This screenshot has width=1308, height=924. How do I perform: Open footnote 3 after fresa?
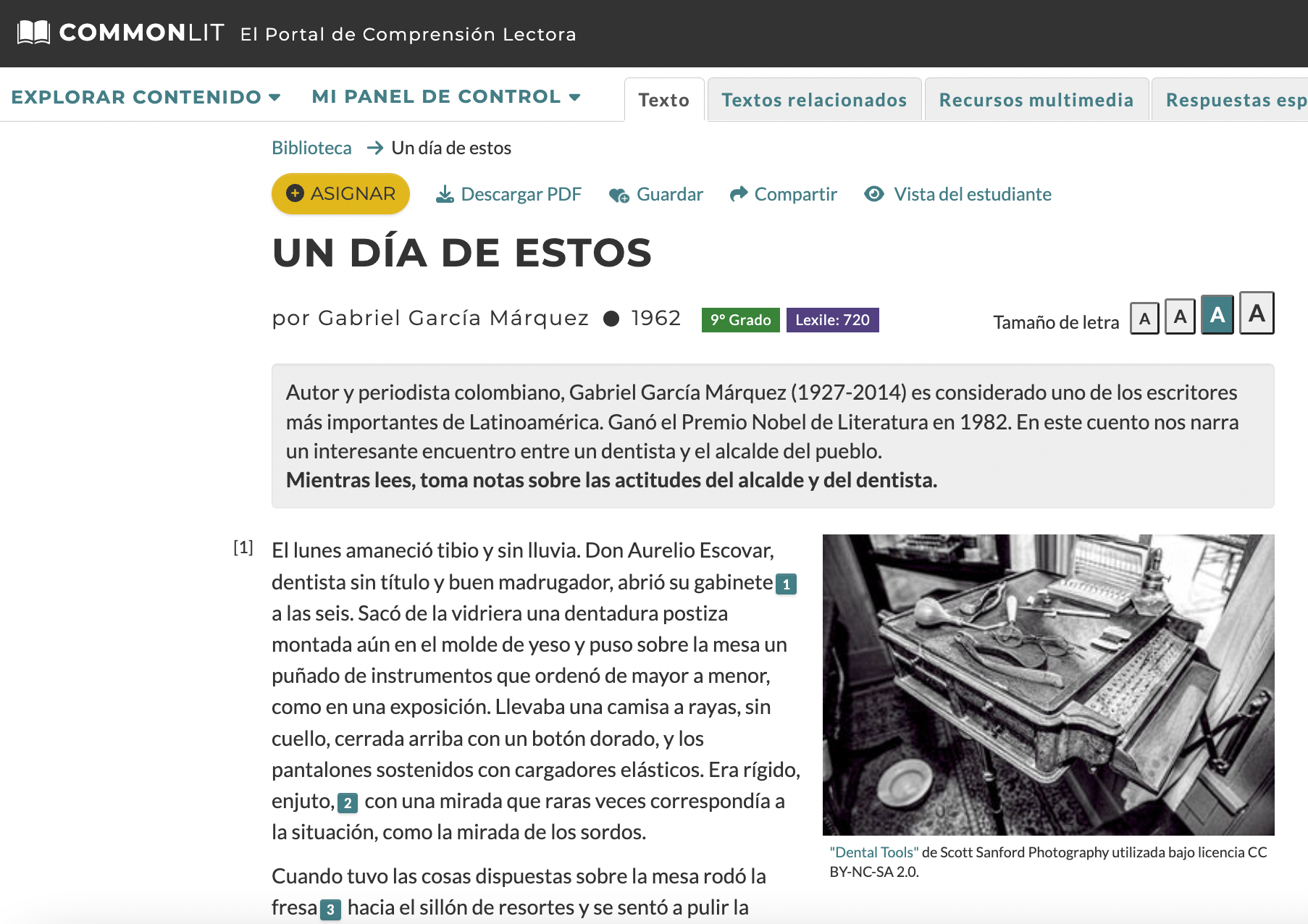330,910
